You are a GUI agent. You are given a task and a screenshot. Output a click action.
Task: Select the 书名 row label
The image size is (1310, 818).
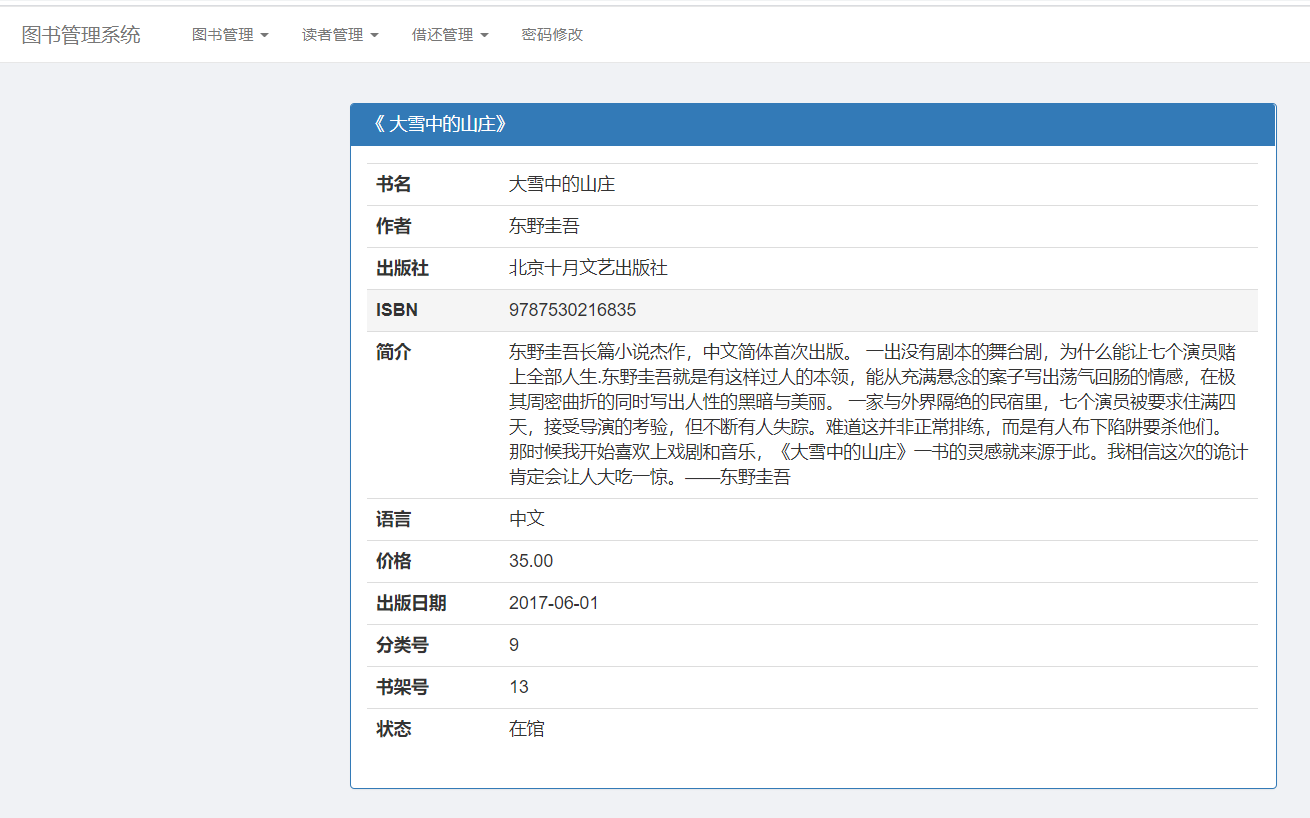393,184
